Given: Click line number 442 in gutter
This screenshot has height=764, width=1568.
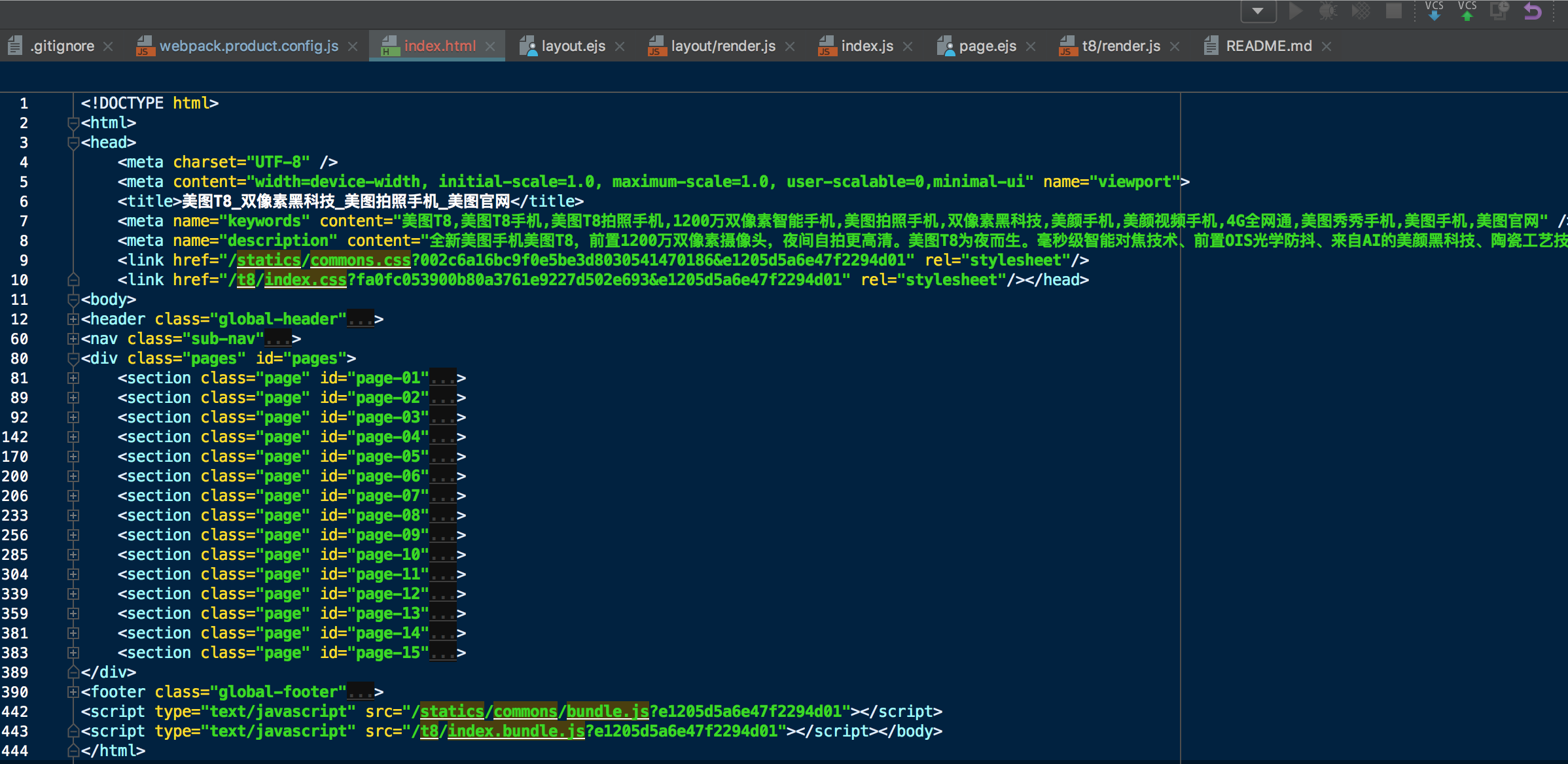Looking at the screenshot, I should pos(15,712).
